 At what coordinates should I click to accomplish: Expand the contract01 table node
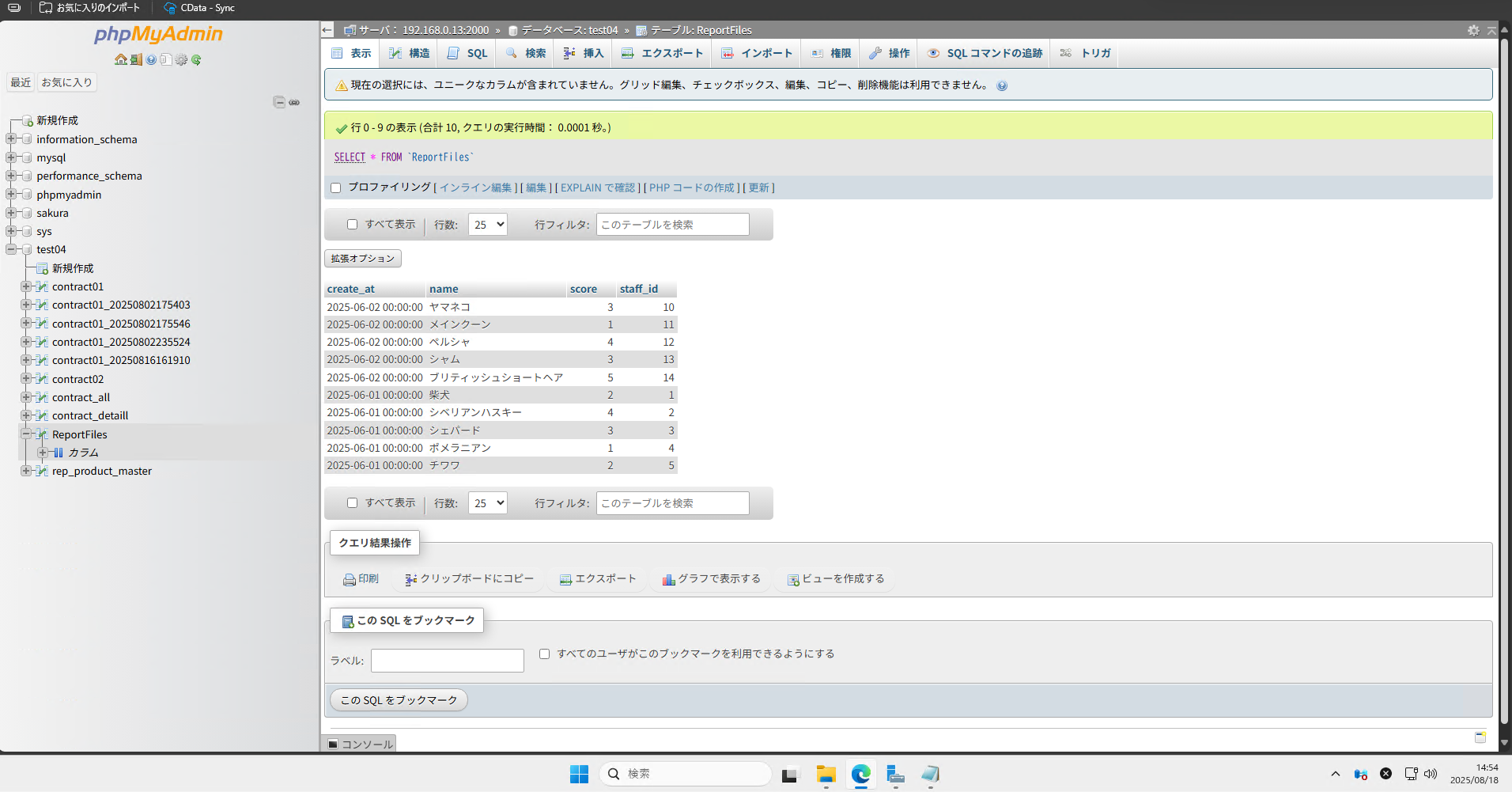pos(26,286)
